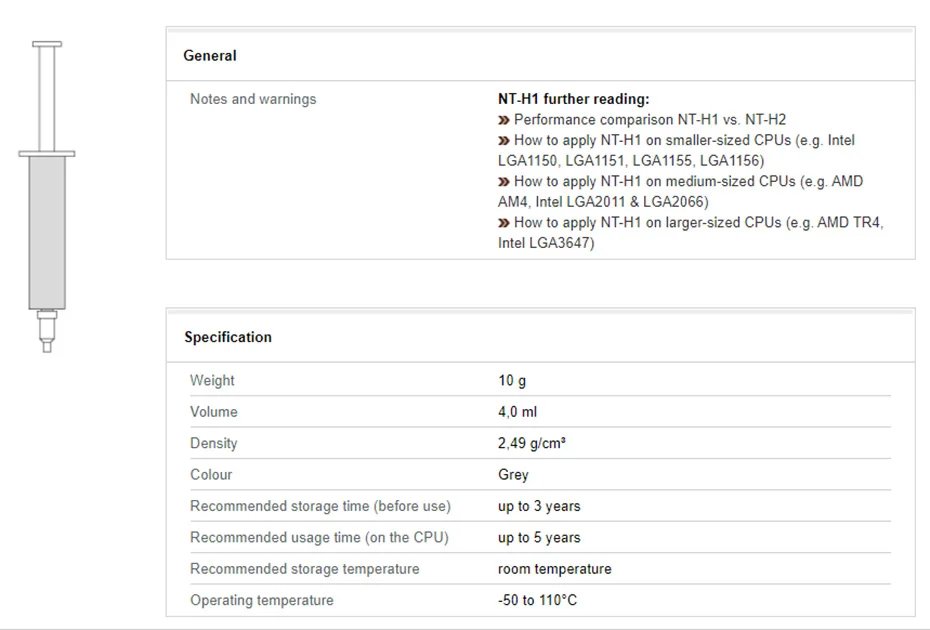Click the 4,0 ml volume value

coord(517,412)
